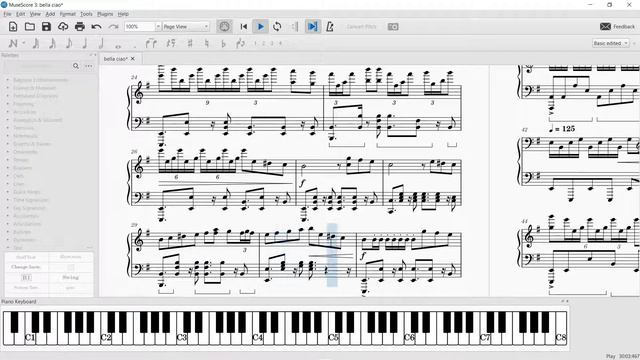The height and width of the screenshot is (360, 640).
Task: Toggle note input mode N button
Action: pos(13,43)
